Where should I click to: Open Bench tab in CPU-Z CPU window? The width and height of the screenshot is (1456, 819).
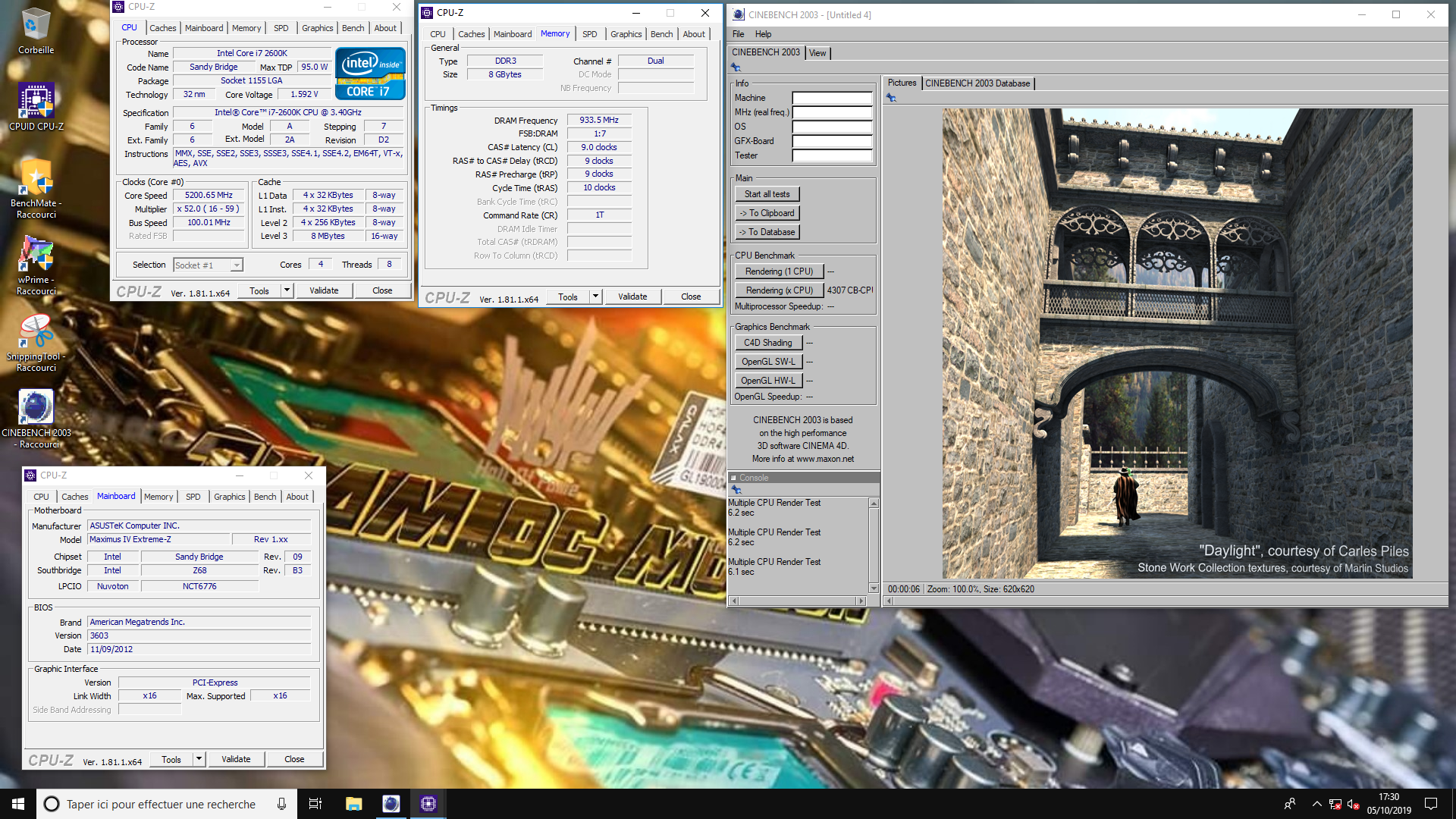pos(353,28)
